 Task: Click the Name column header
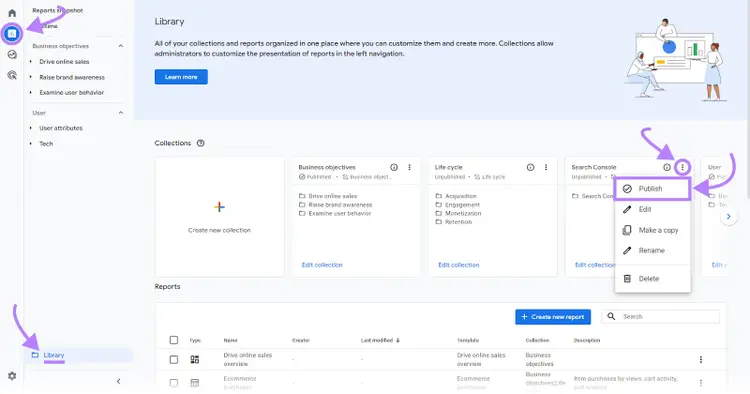(x=231, y=340)
